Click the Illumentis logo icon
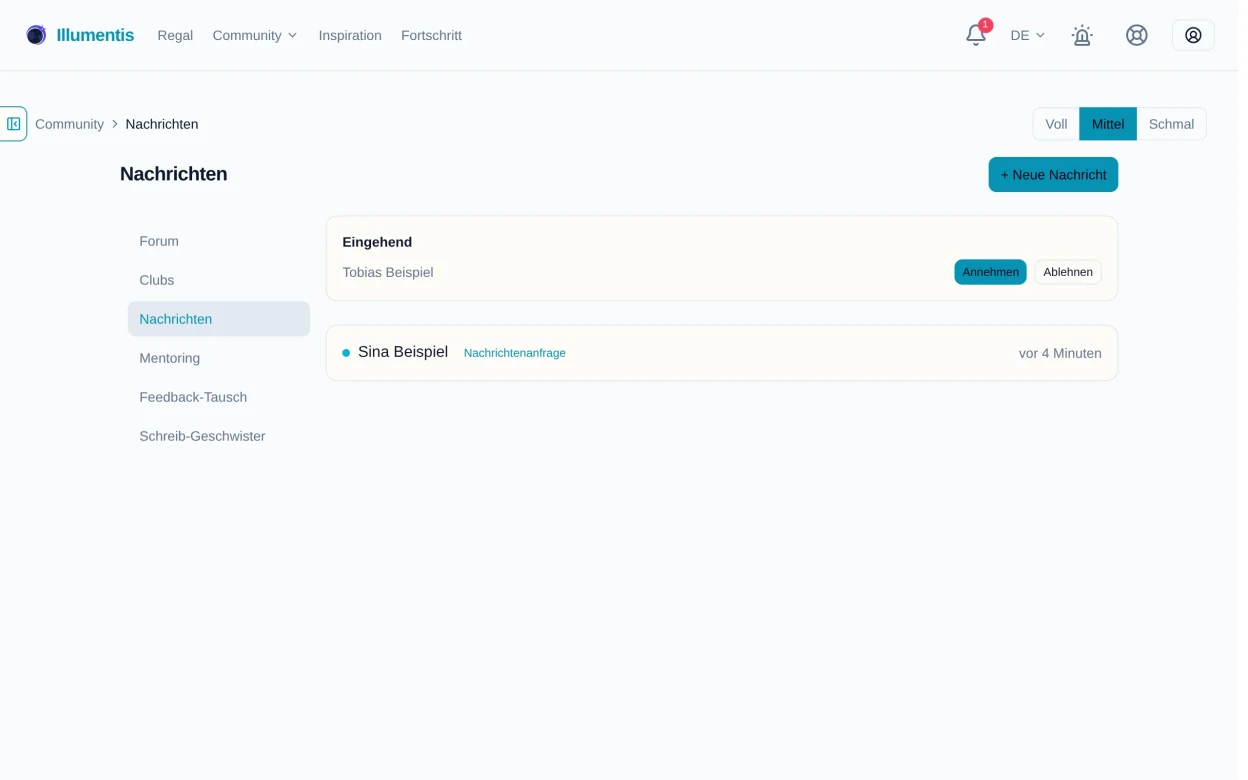Viewport: 1248px width, 780px height. click(x=36, y=35)
